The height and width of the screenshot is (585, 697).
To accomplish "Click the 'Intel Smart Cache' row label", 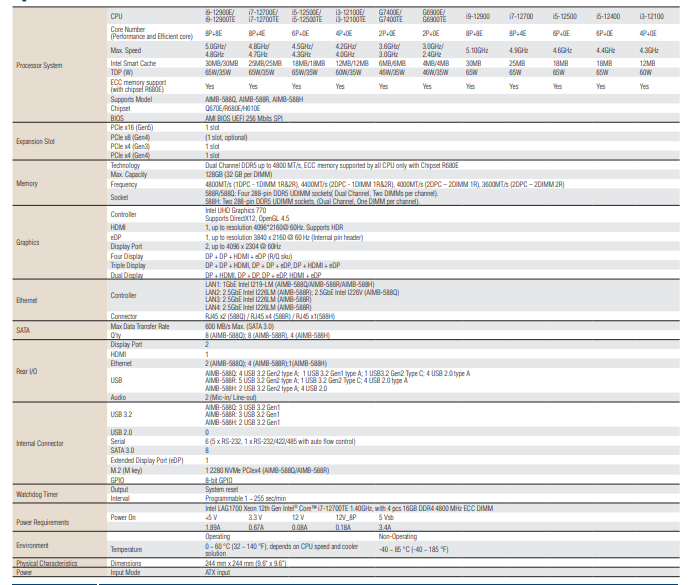I will click(x=133, y=64).
